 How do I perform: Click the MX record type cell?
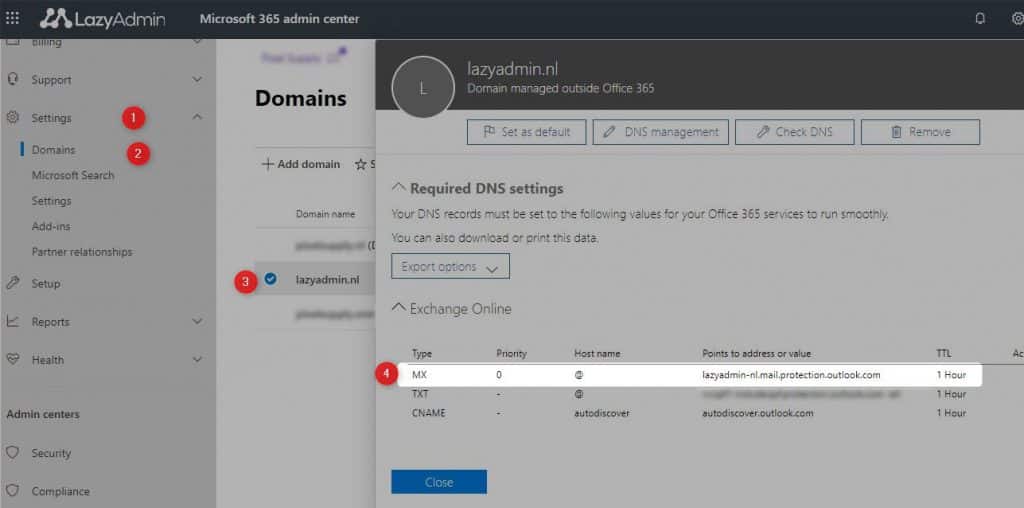pos(419,375)
